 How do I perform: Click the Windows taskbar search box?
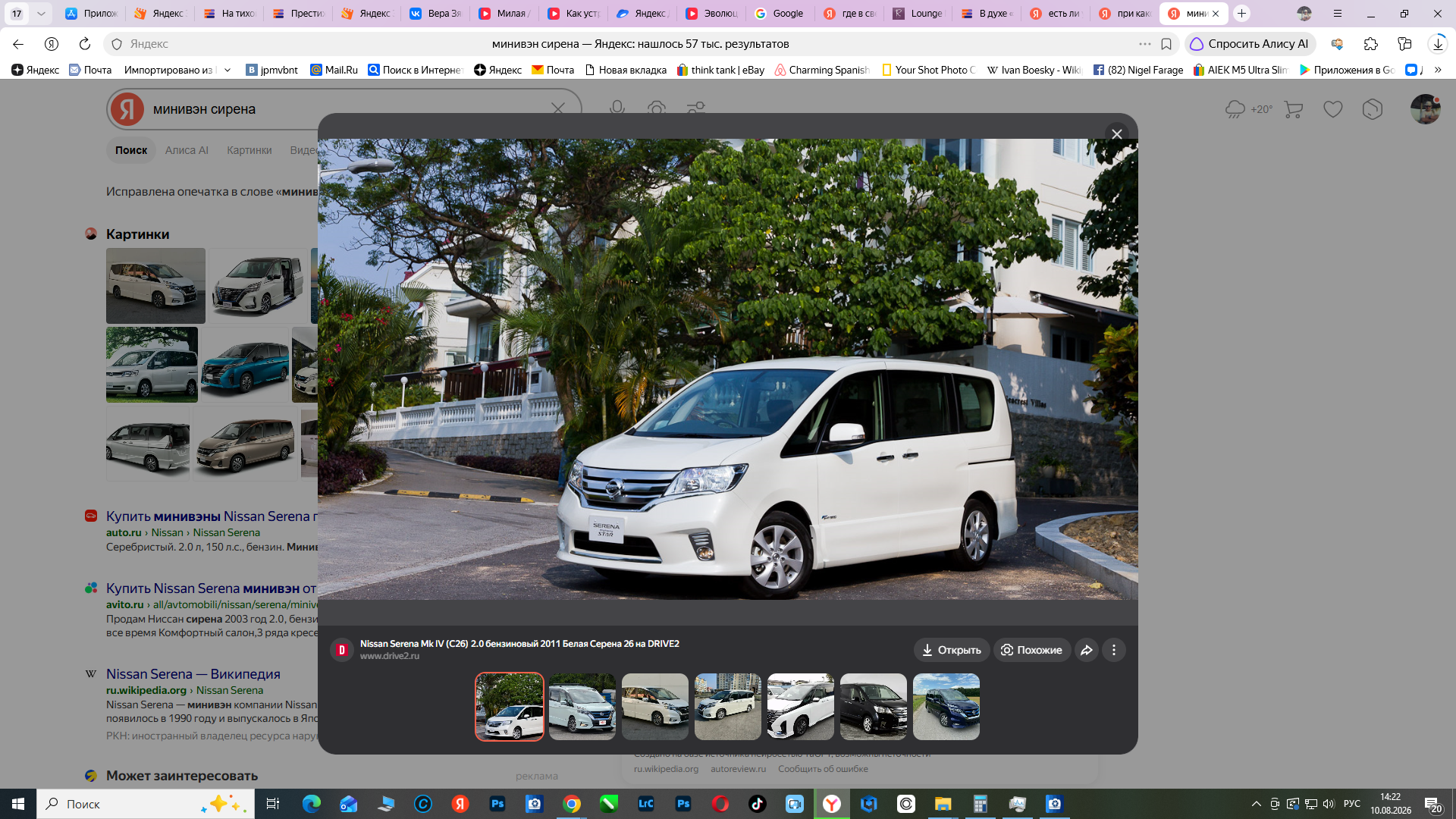pos(145,804)
